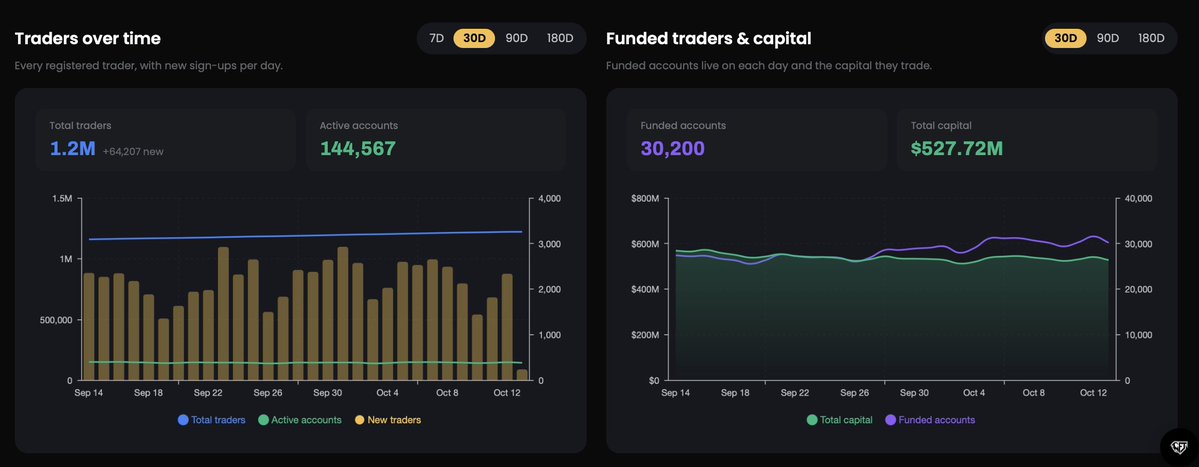
Task: Click the short last bar after Oct 12
Action: [x=522, y=375]
